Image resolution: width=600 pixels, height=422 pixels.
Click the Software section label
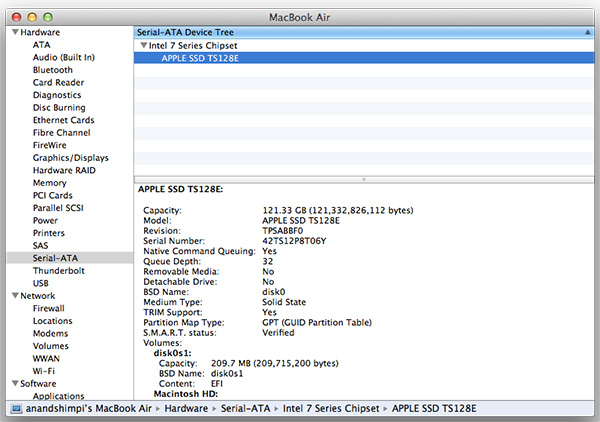click(x=38, y=383)
